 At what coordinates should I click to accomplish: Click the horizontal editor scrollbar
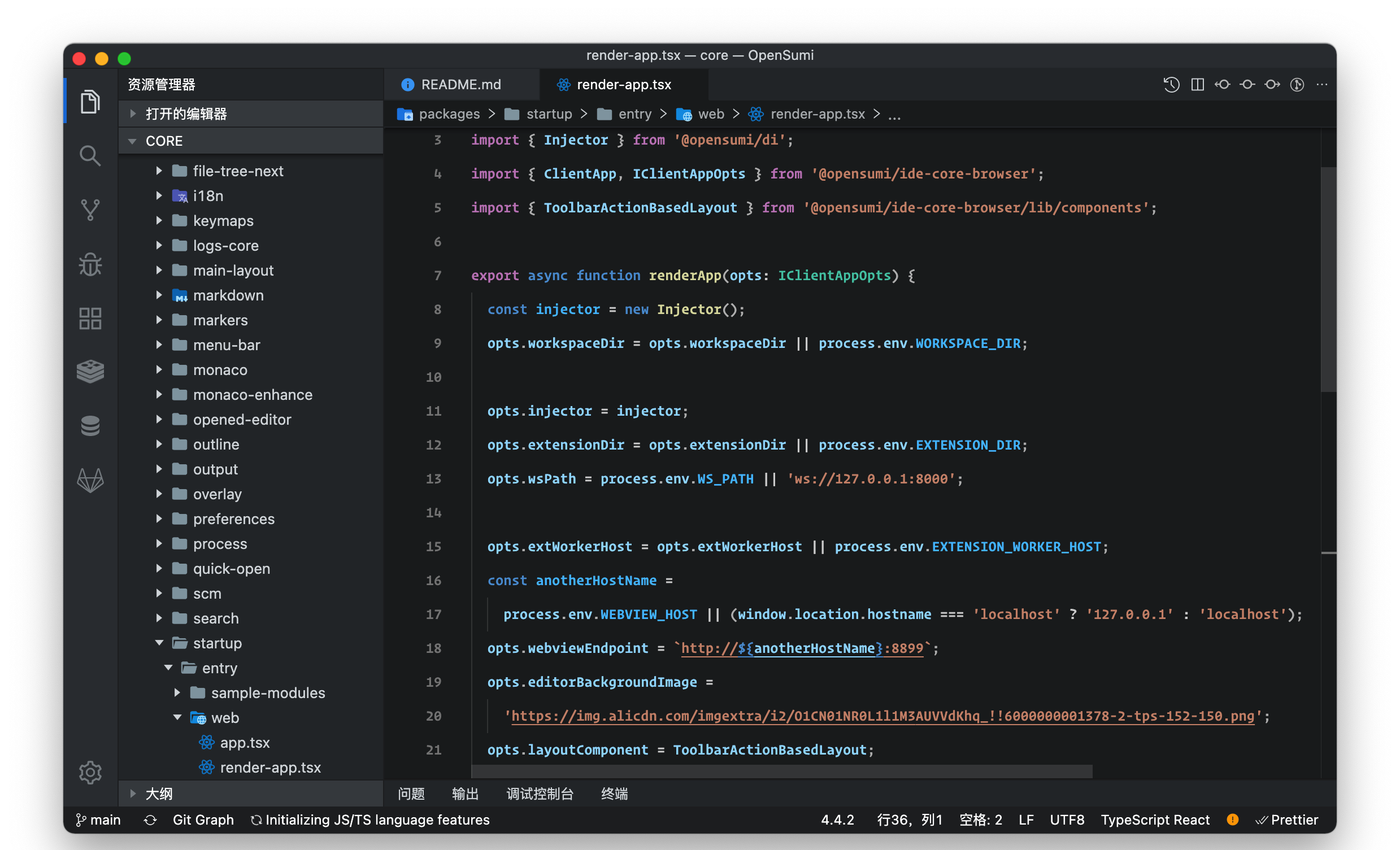(782, 771)
